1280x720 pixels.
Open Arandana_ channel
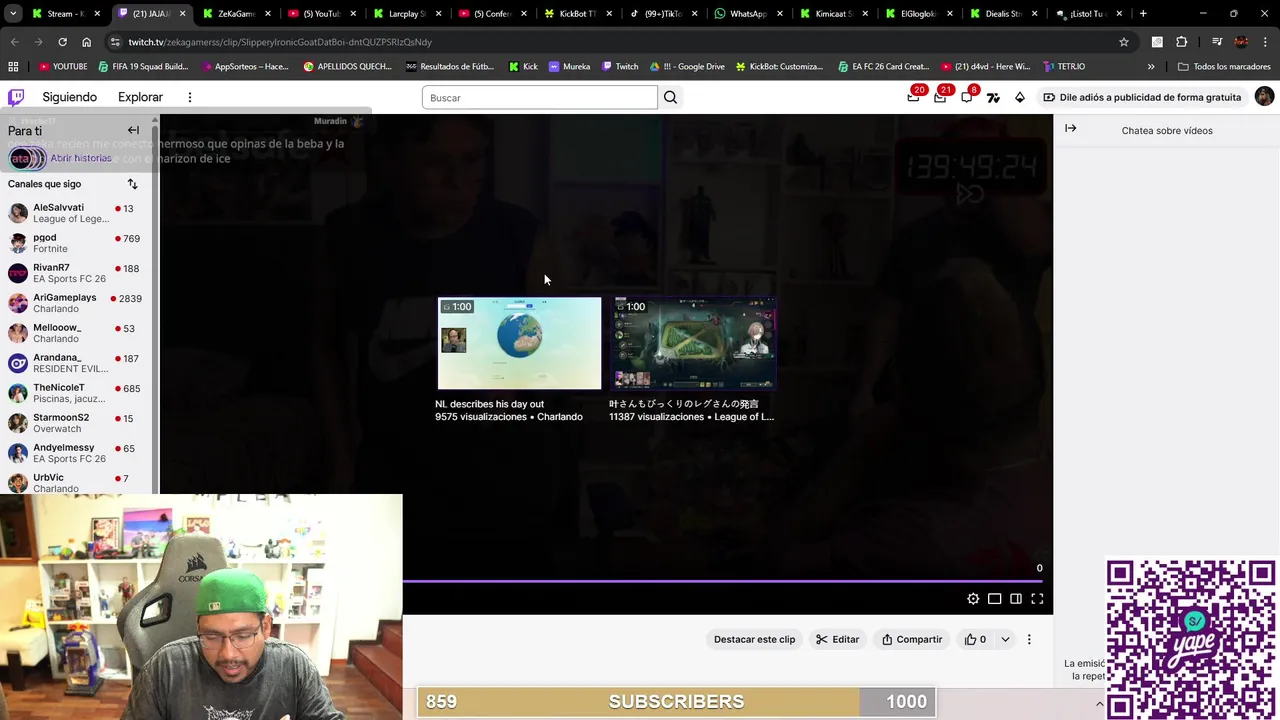pos(76,363)
